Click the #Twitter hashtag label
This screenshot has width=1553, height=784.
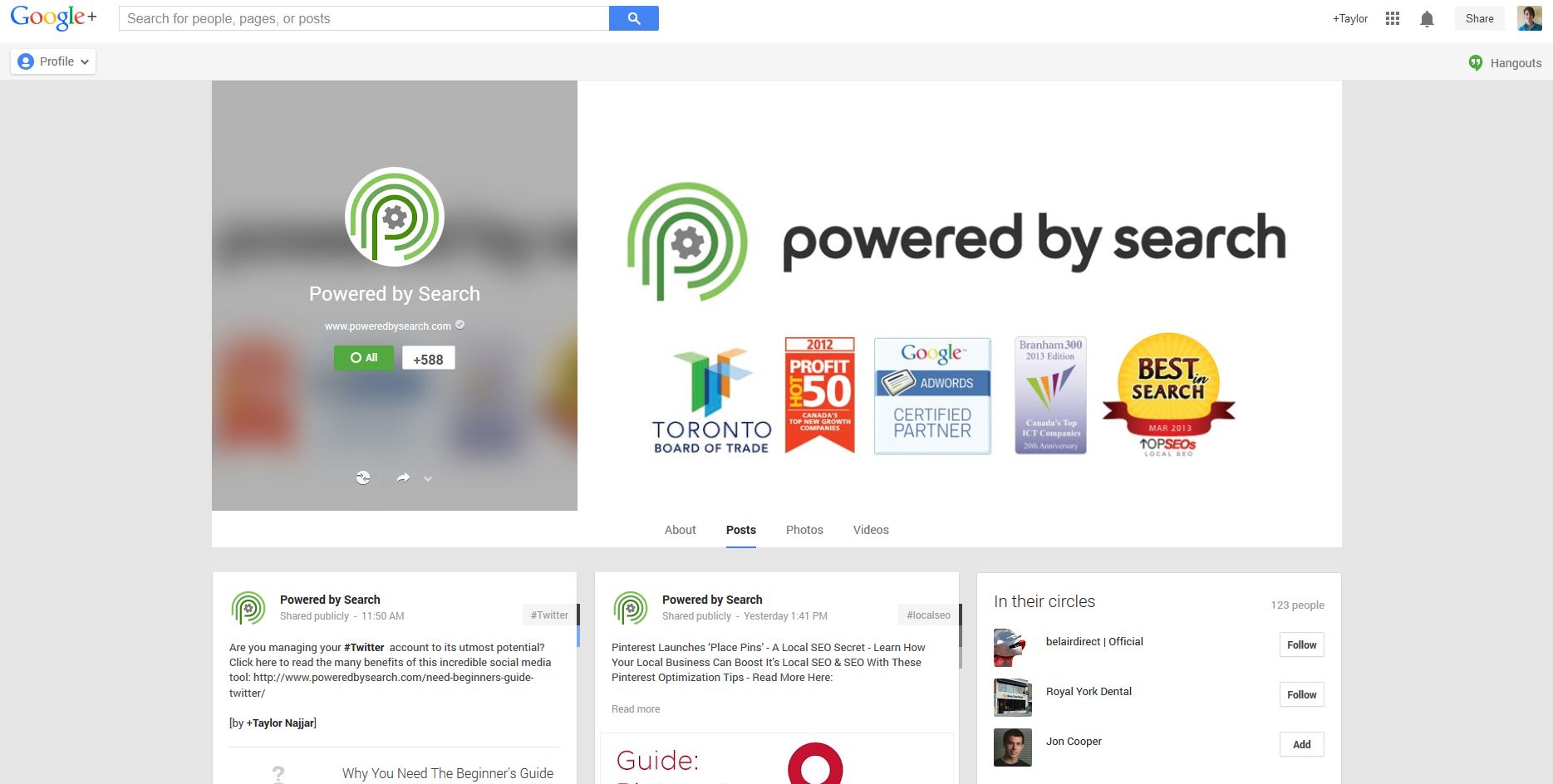coord(549,615)
